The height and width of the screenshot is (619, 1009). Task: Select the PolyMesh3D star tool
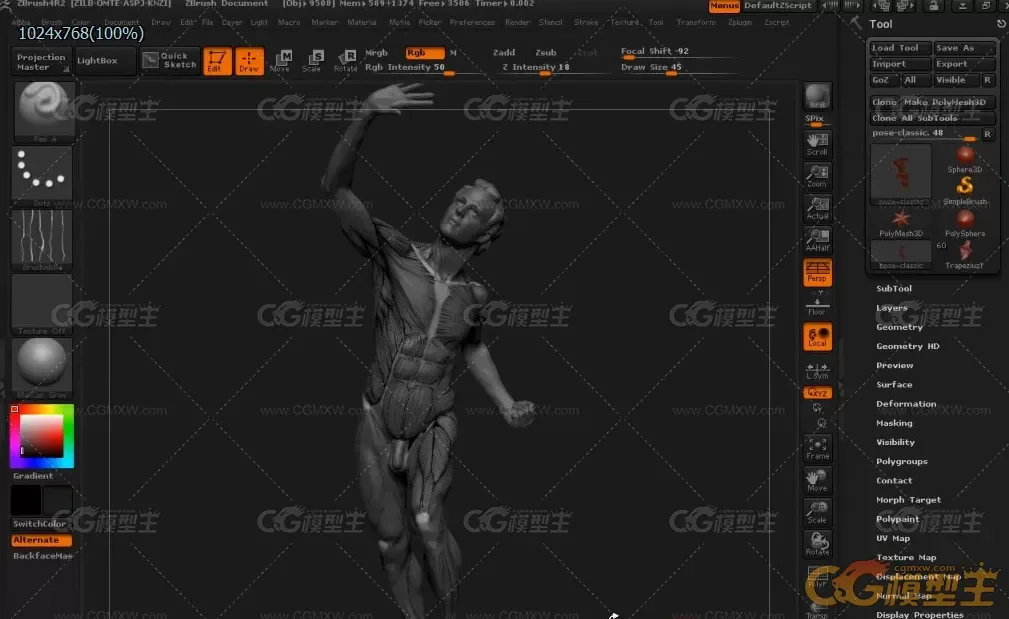(901, 223)
